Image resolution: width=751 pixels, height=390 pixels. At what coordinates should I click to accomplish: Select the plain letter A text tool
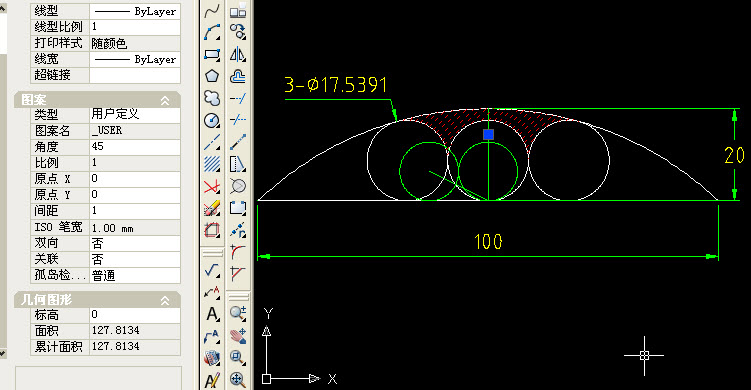click(x=212, y=314)
